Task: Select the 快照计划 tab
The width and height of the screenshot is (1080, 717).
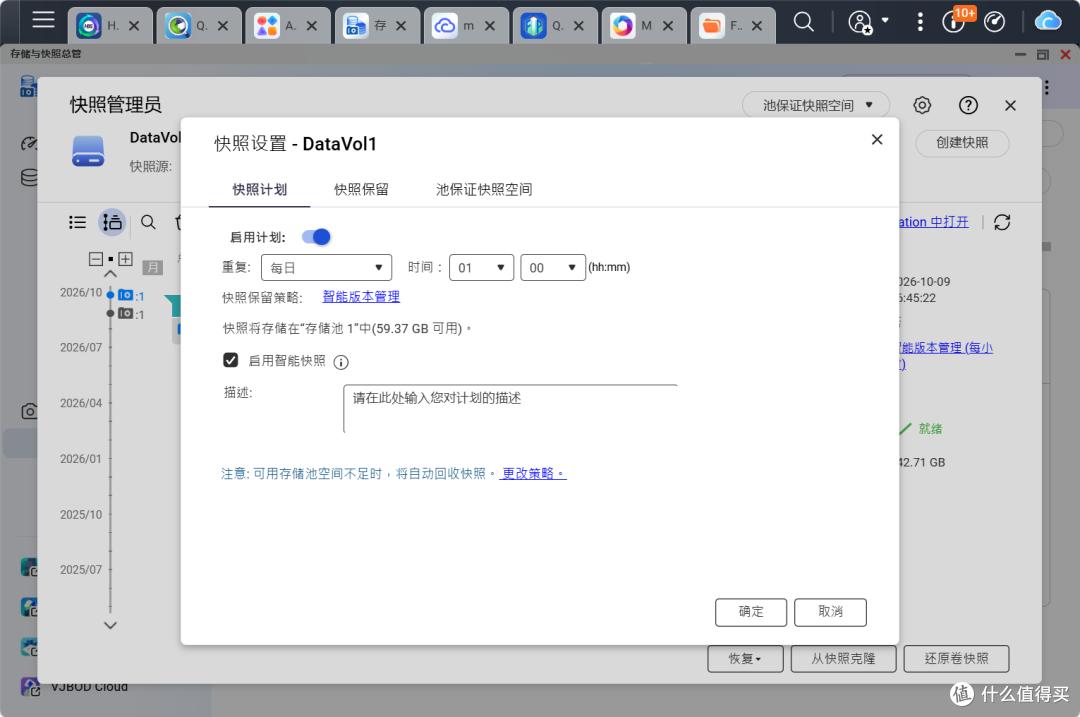Action: click(x=260, y=189)
